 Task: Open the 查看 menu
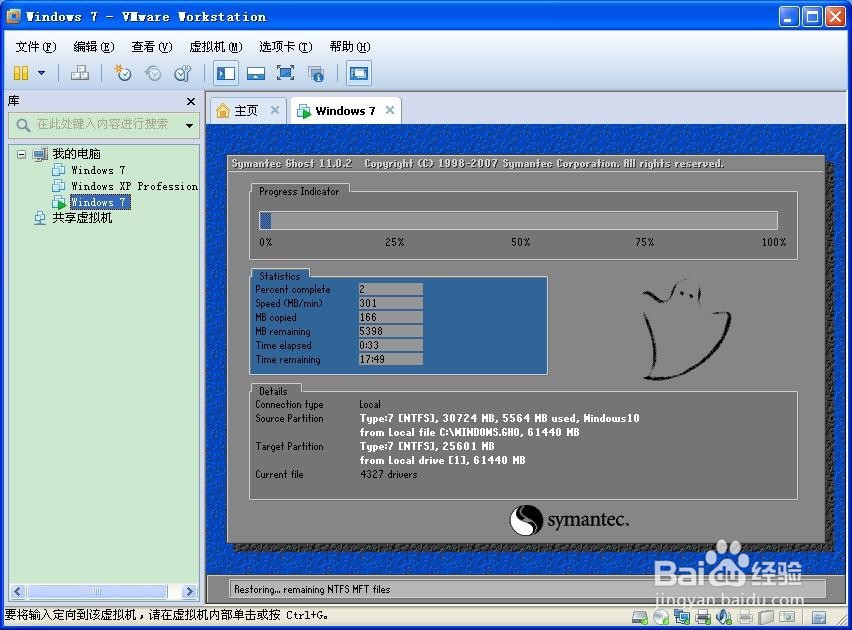(152, 47)
